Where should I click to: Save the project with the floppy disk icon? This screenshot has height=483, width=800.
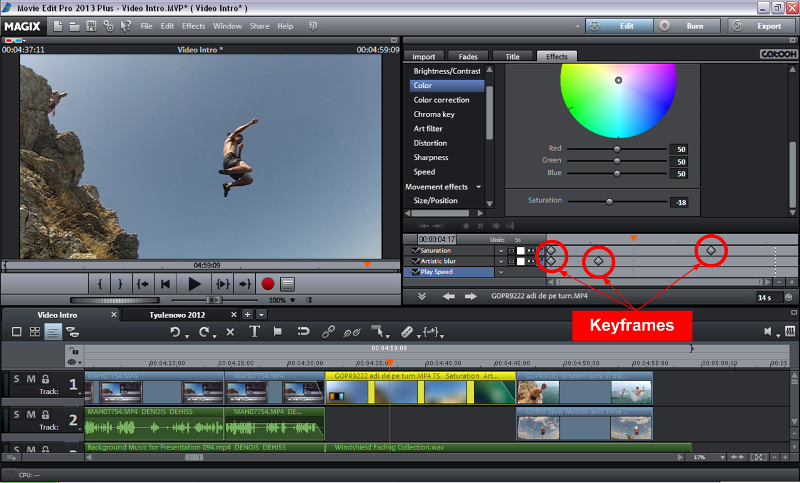click(x=91, y=26)
